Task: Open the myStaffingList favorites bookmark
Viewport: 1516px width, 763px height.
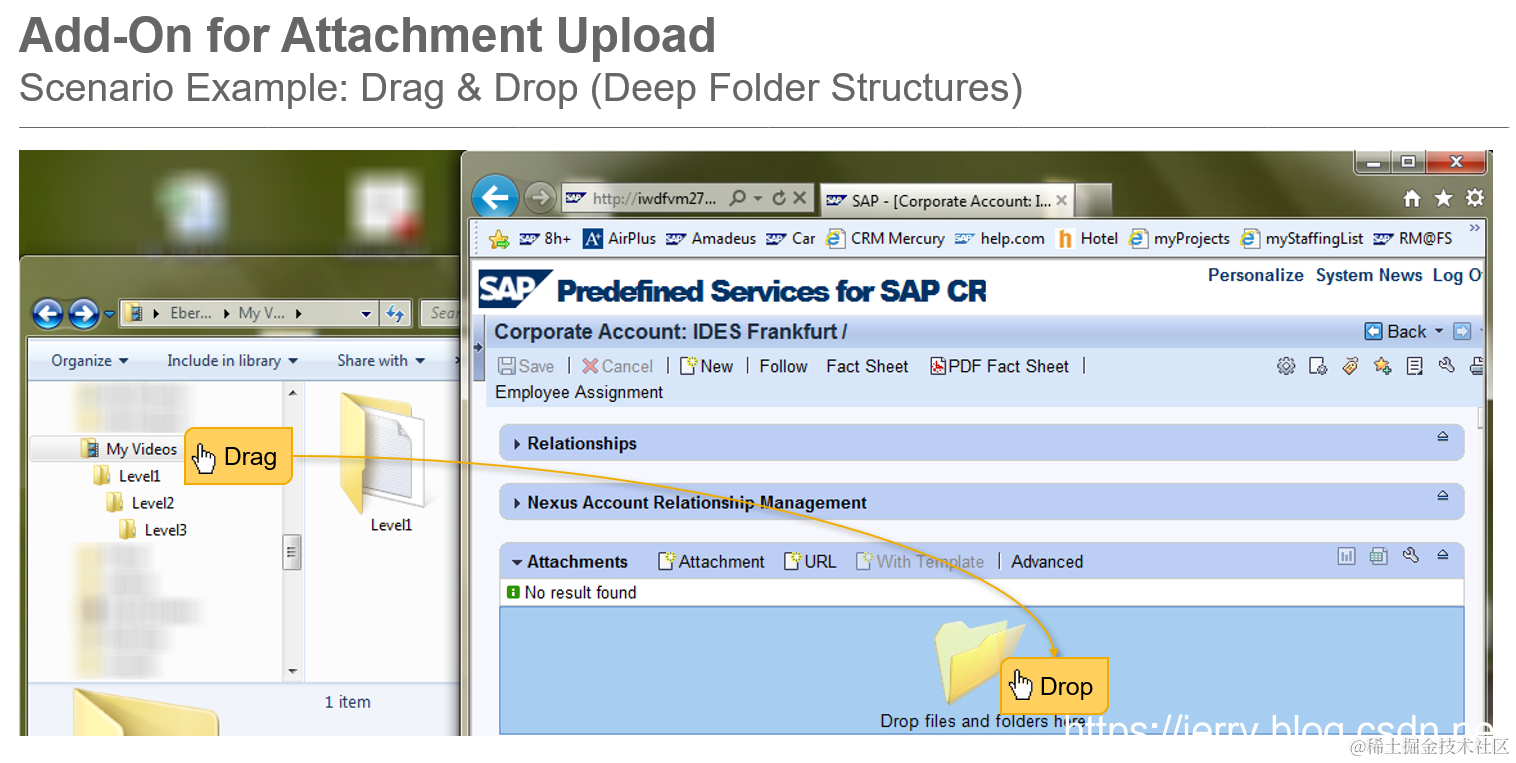Action: (x=1302, y=239)
